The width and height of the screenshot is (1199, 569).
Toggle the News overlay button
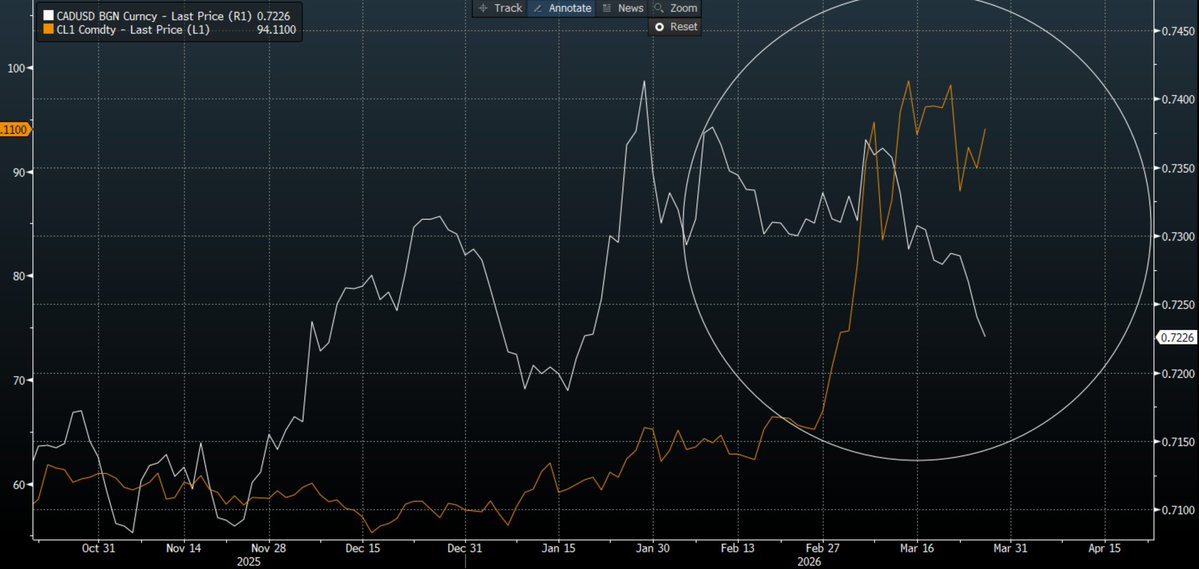[622, 8]
